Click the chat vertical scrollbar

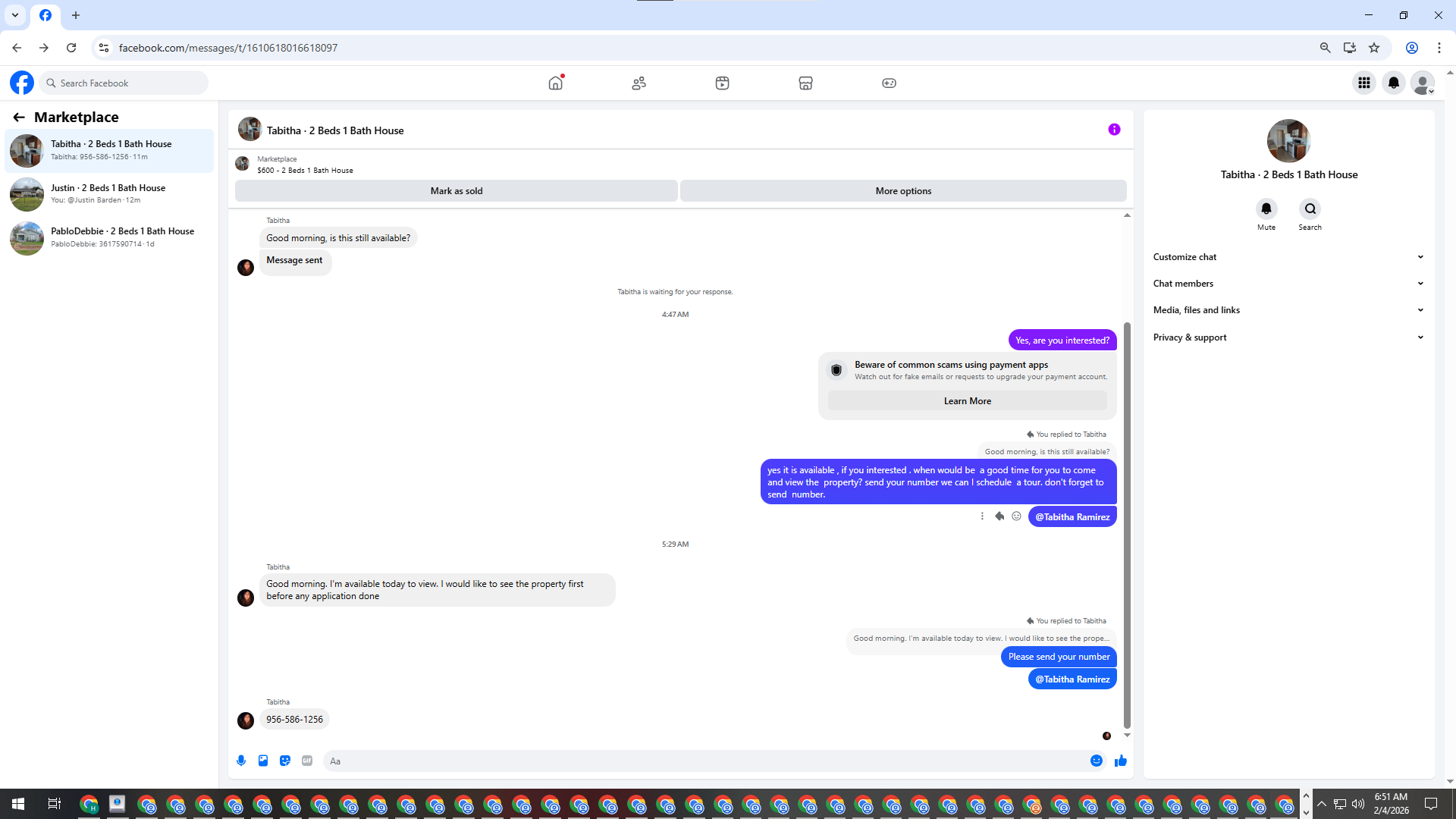(1127, 523)
